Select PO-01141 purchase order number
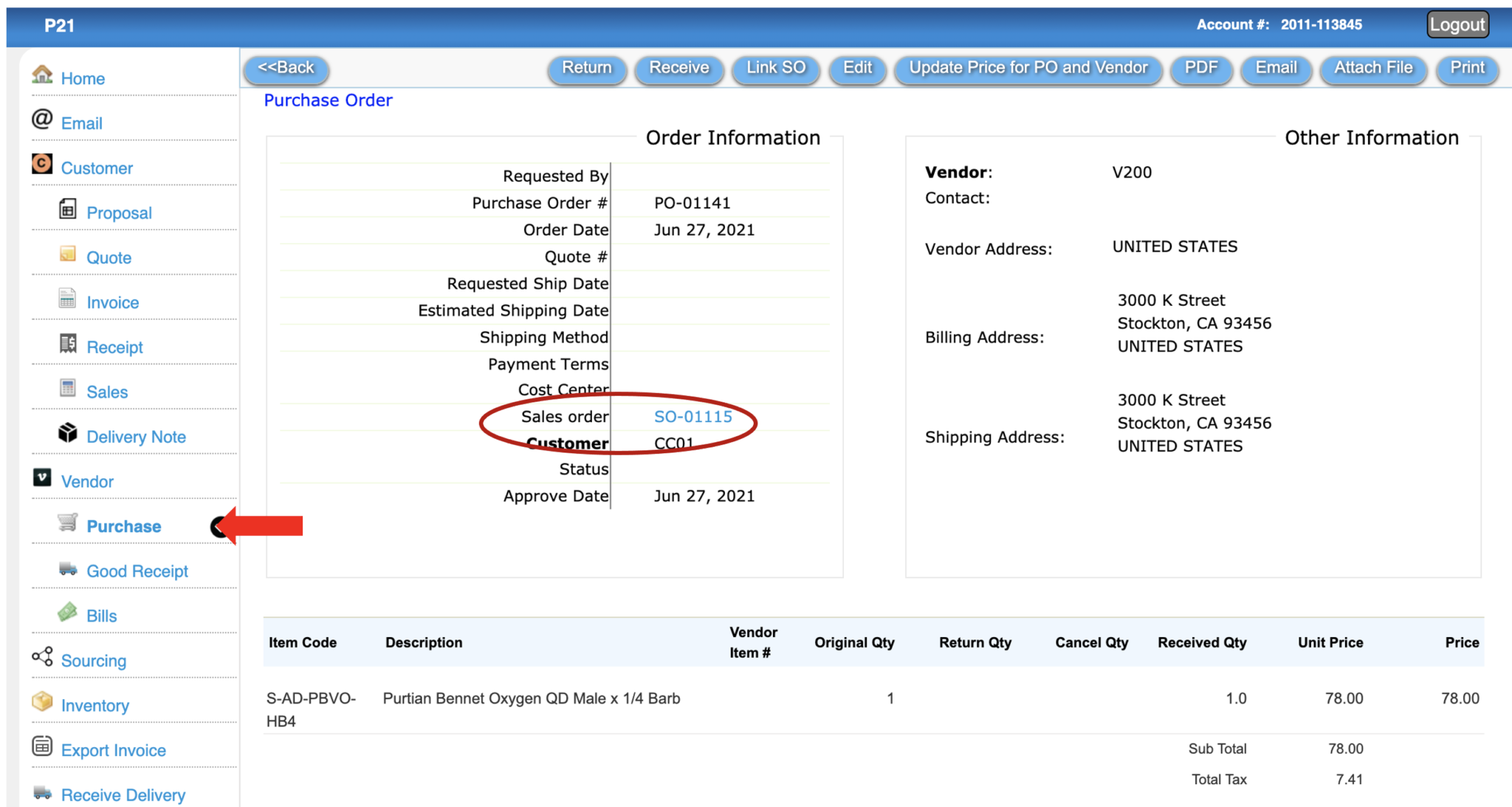The width and height of the screenshot is (1512, 807). (693, 203)
